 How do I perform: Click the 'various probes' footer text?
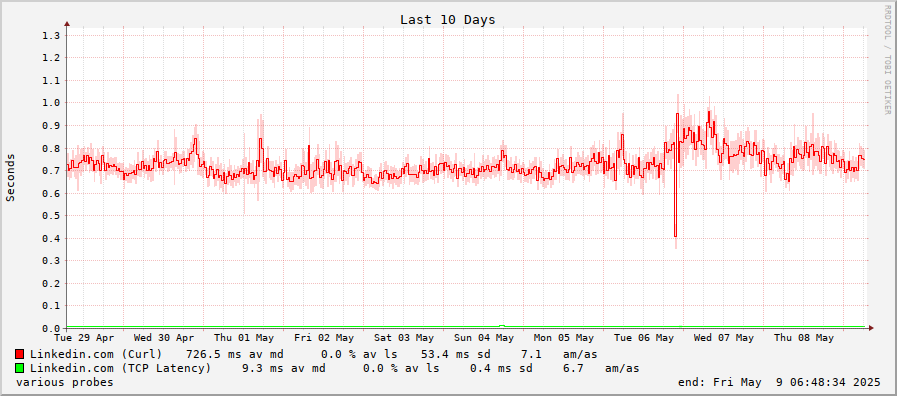pyautogui.click(x=65, y=382)
